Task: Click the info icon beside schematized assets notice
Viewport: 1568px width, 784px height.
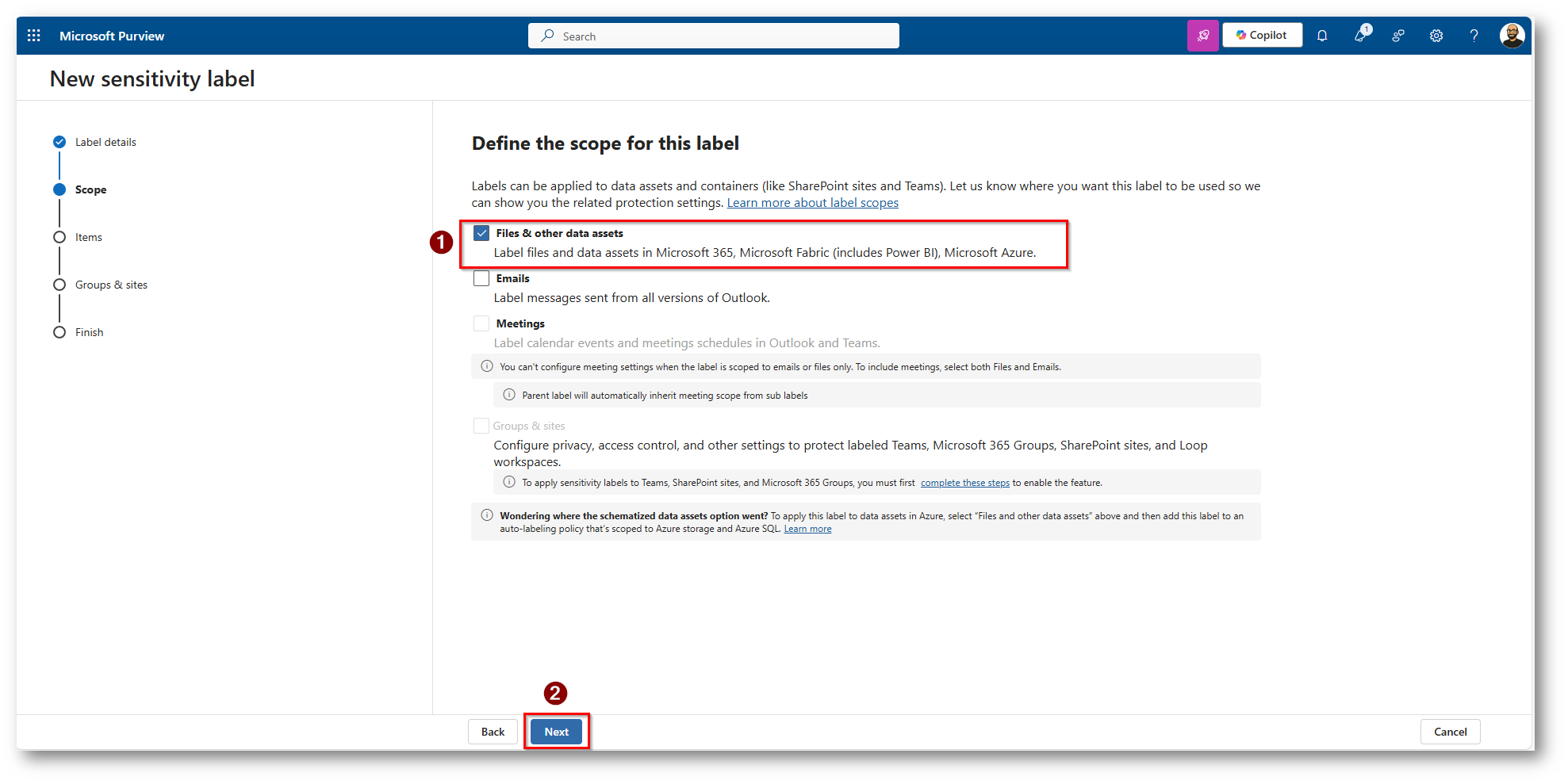Action: click(x=487, y=515)
